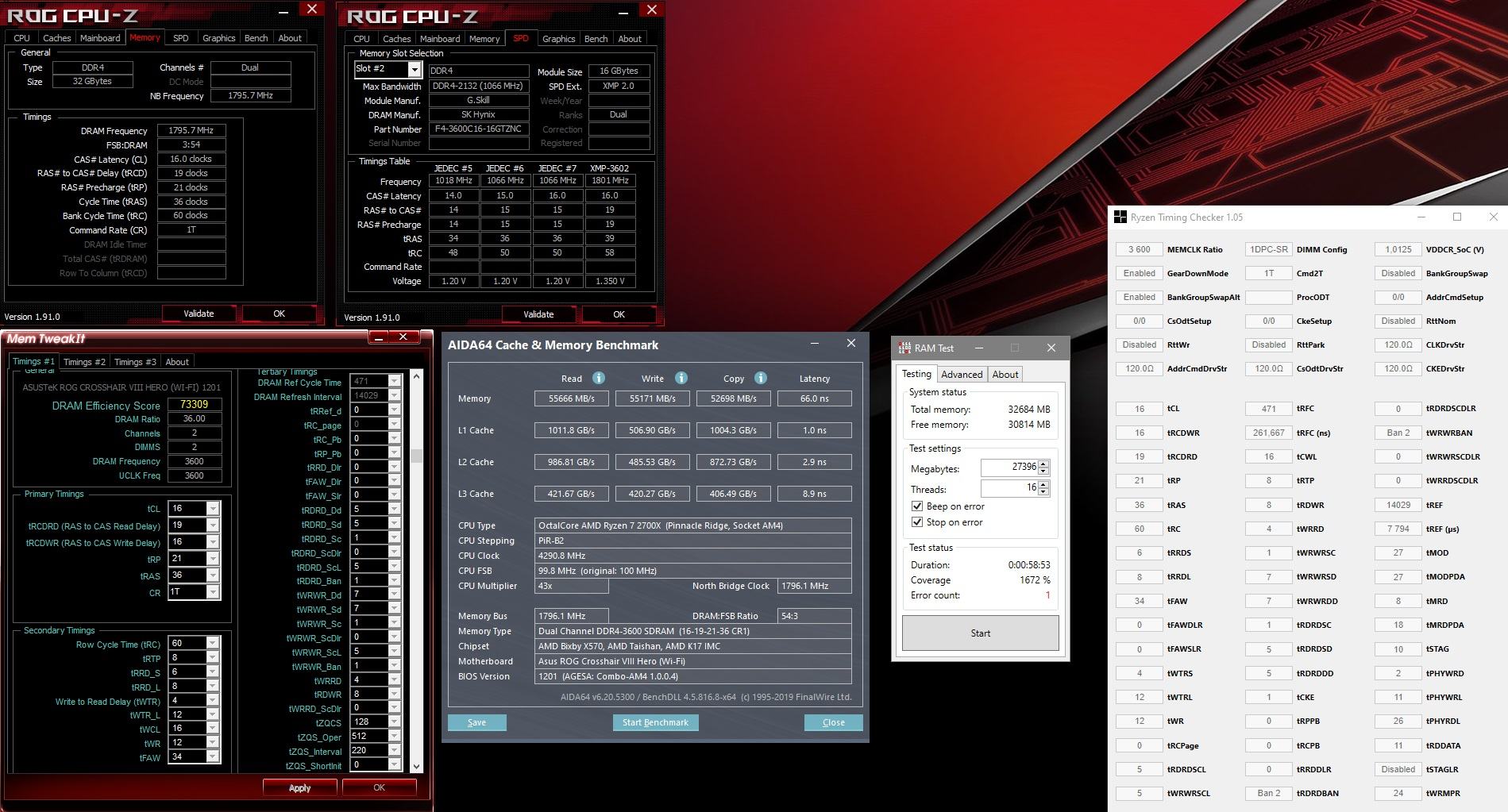The width and height of the screenshot is (1508, 812).
Task: Click Validate in the CPU-Z Memory window
Action: tap(199, 314)
